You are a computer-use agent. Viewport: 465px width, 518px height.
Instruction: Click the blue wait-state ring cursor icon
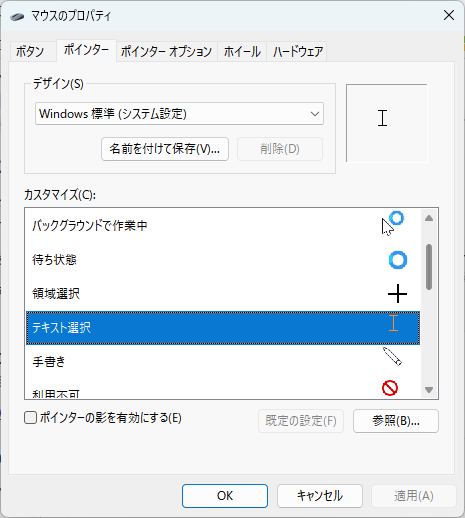tap(398, 260)
